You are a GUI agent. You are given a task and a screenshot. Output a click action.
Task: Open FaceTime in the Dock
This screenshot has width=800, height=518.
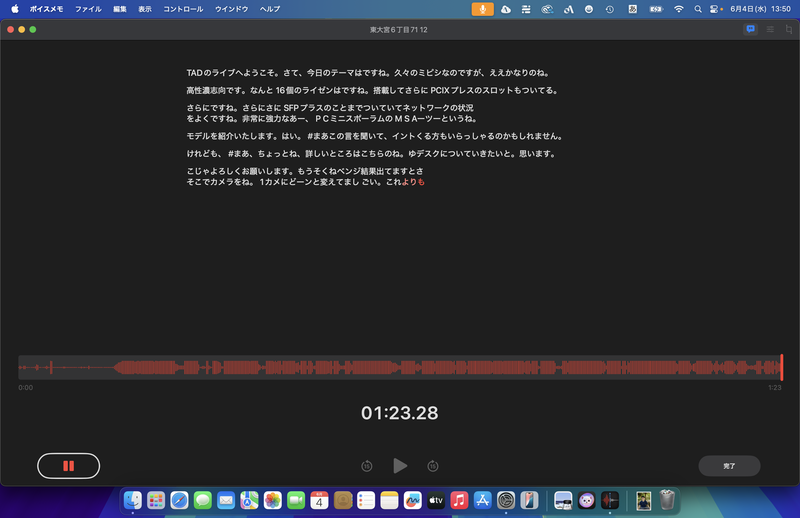296,500
